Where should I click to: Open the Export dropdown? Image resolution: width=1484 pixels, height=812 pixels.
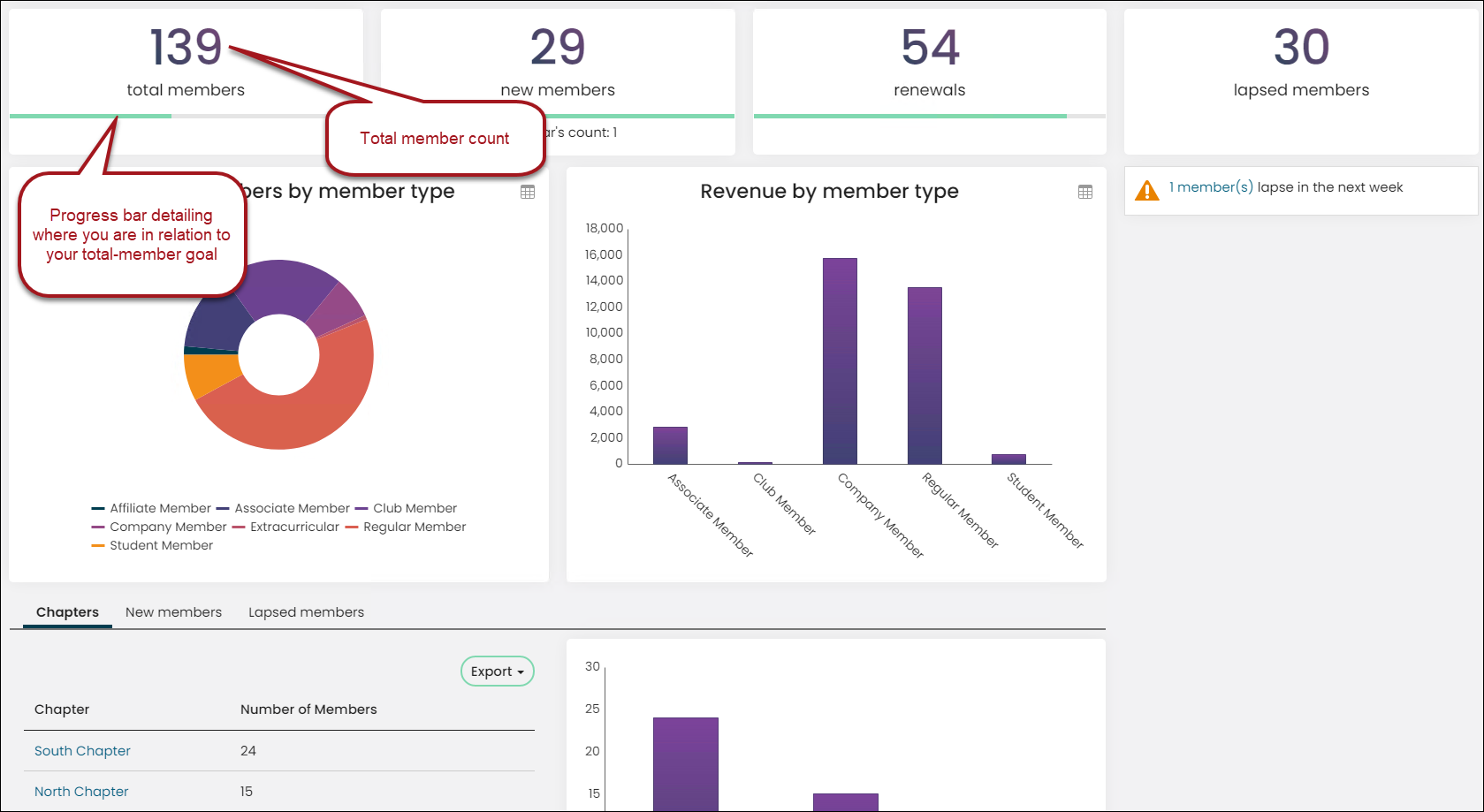(498, 672)
